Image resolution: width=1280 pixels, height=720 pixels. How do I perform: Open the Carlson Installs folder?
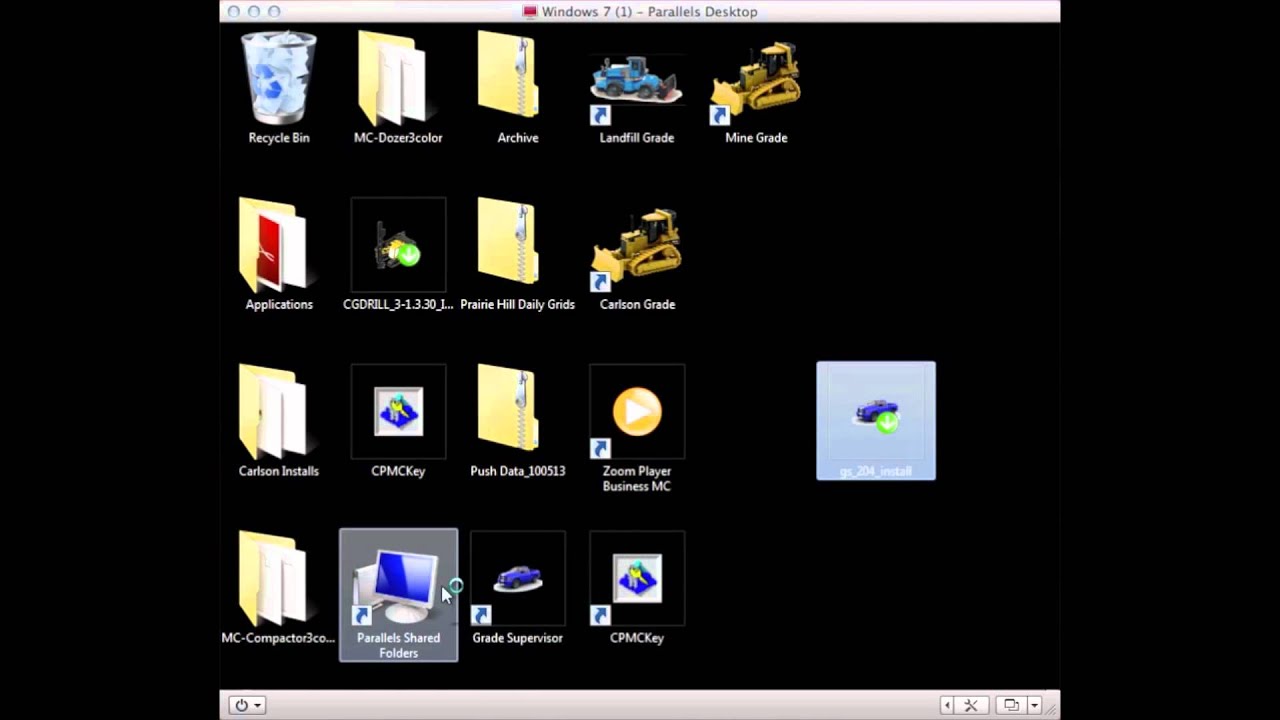[279, 421]
